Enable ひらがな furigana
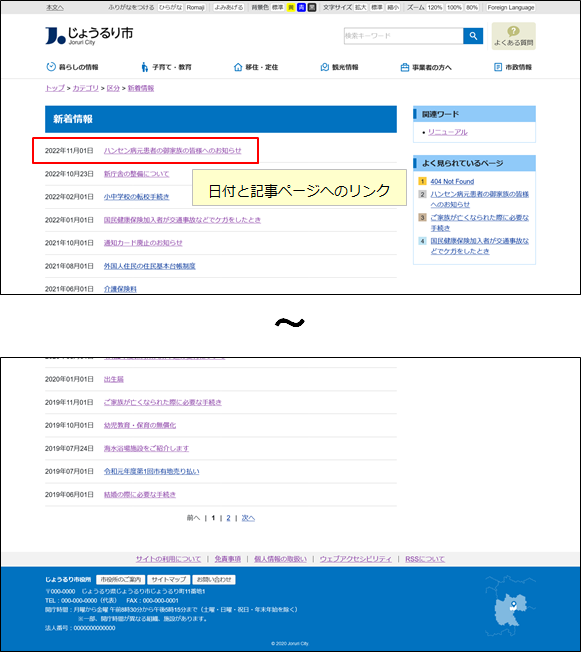Viewport: 581px width, 652px height. (171, 7)
